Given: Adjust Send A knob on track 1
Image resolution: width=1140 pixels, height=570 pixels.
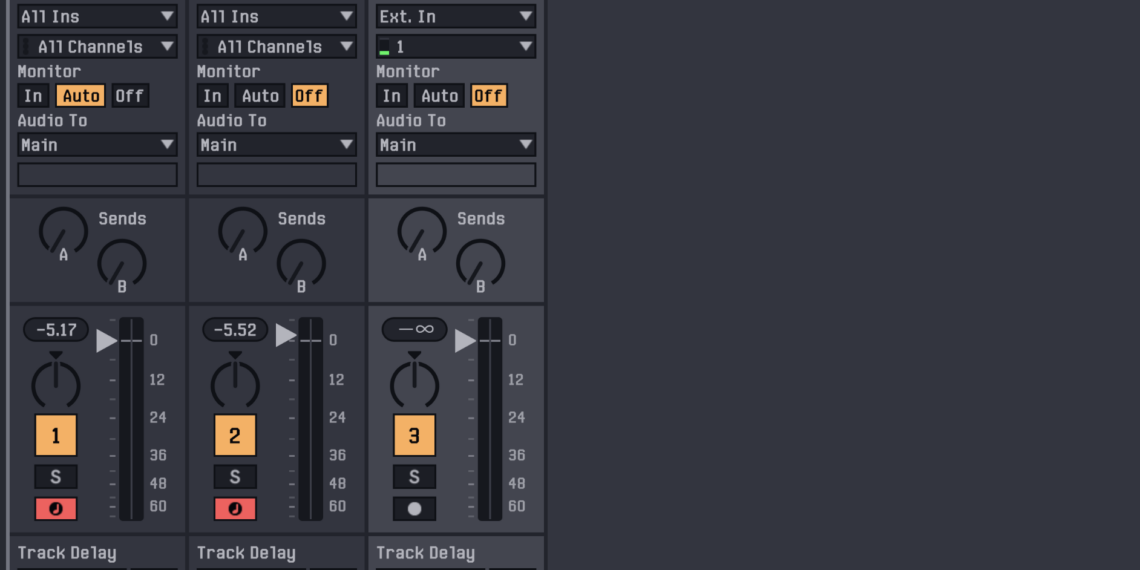Looking at the screenshot, I should [x=63, y=231].
